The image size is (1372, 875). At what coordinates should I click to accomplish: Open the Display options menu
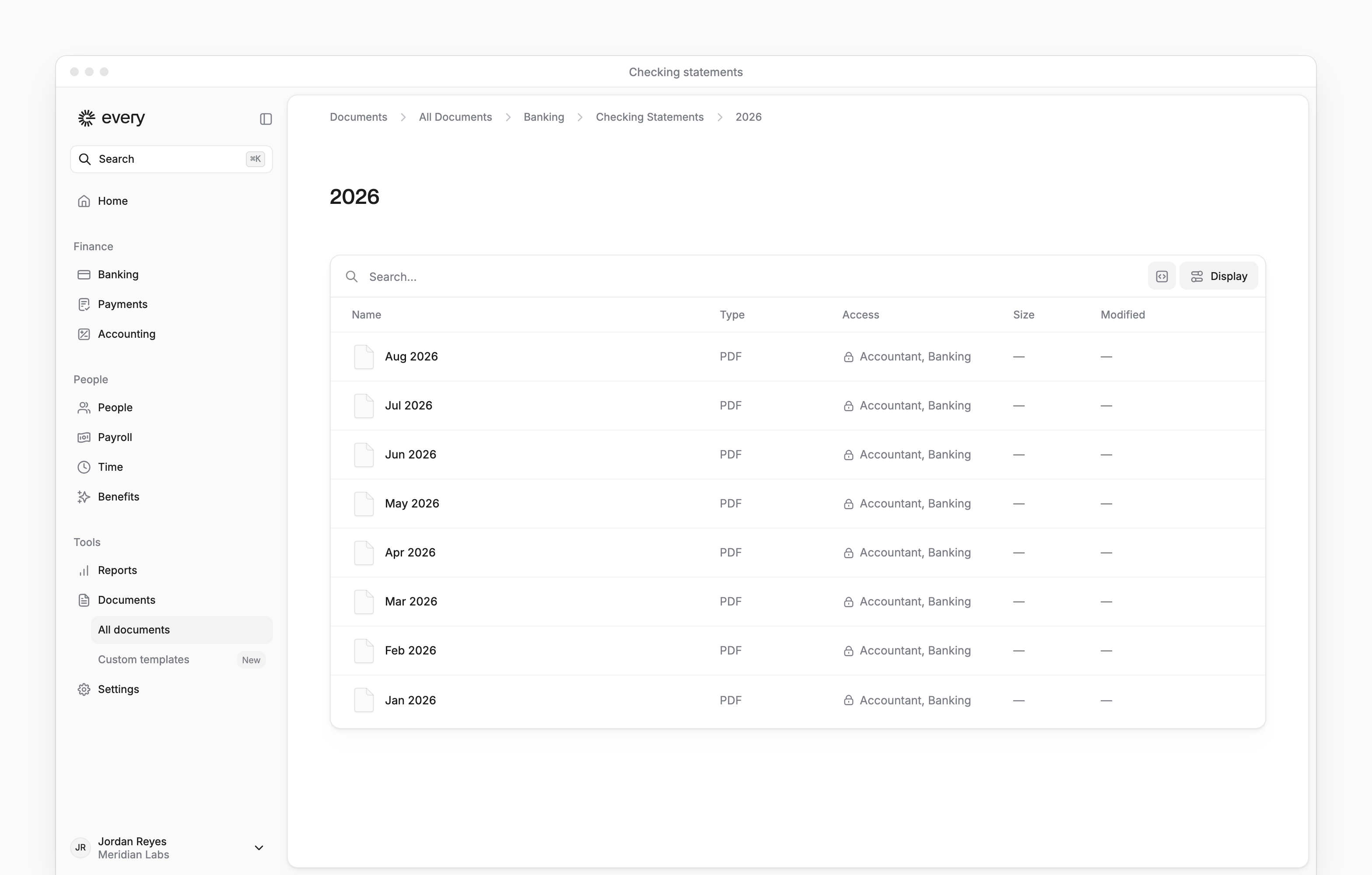click(x=1218, y=276)
